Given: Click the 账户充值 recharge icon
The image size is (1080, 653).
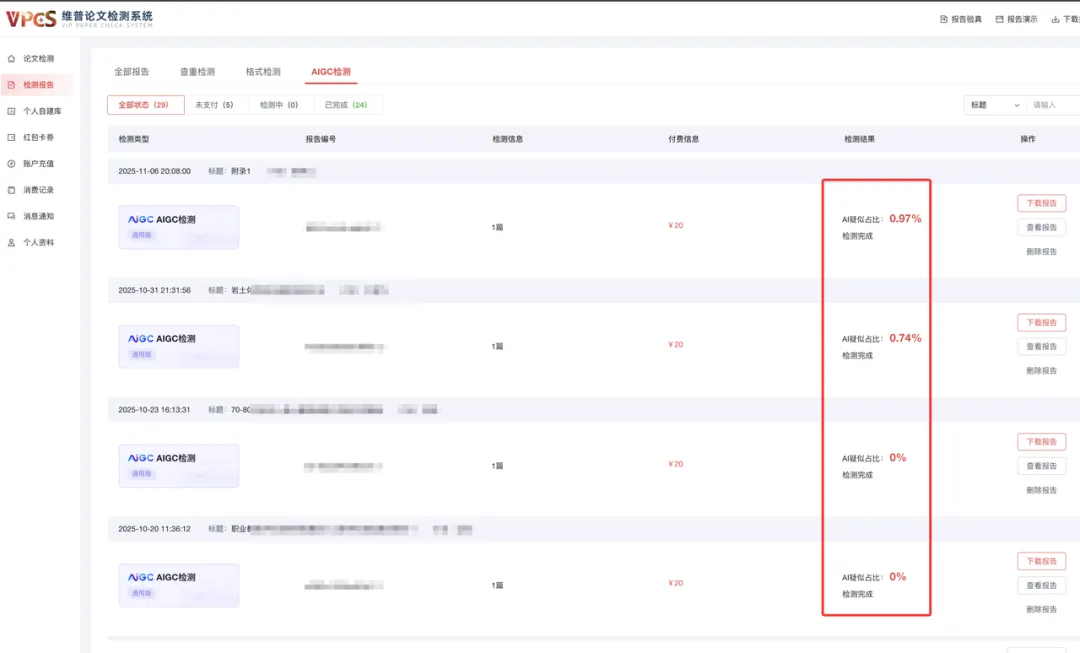Looking at the screenshot, I should pos(11,163).
